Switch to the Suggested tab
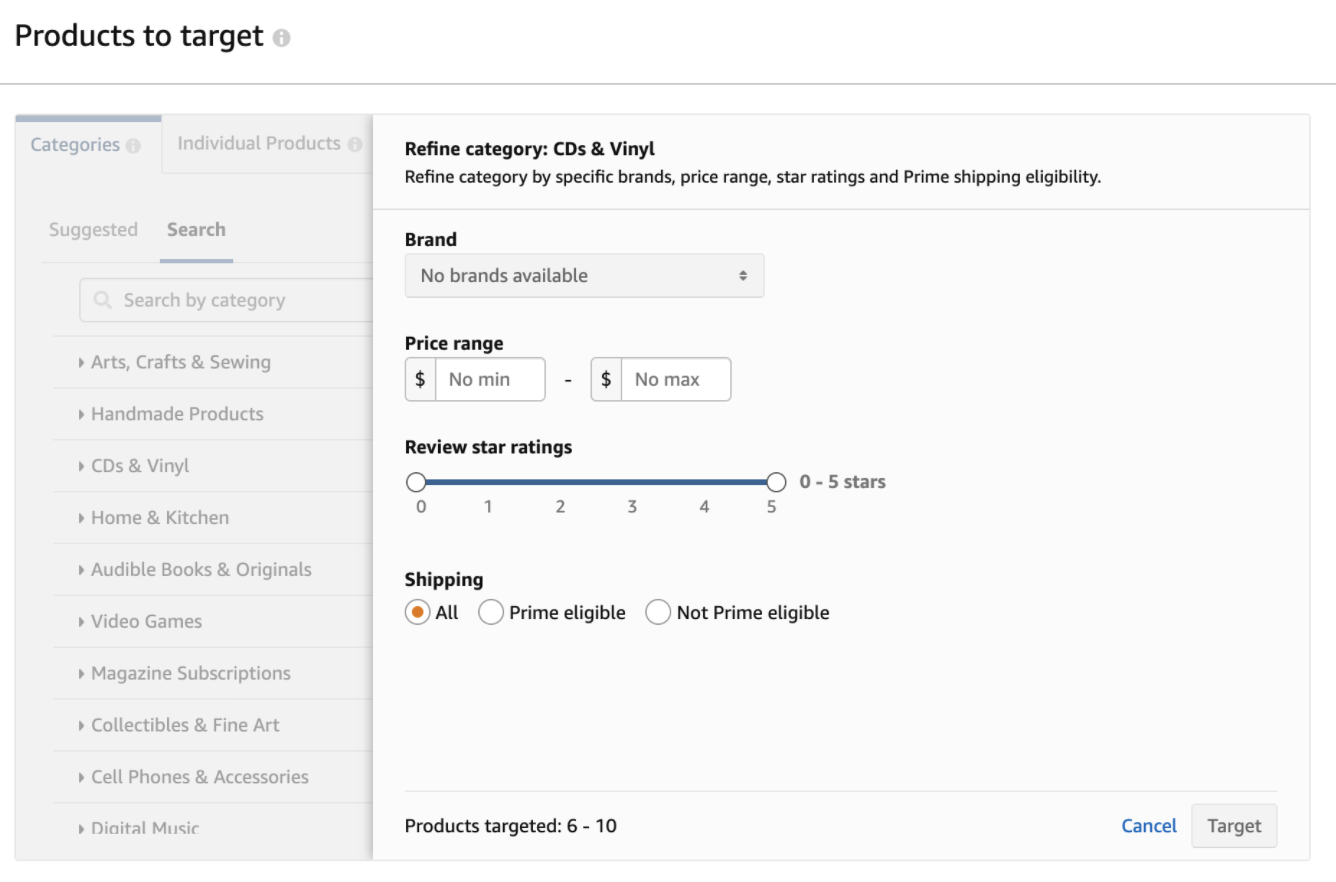 tap(93, 230)
